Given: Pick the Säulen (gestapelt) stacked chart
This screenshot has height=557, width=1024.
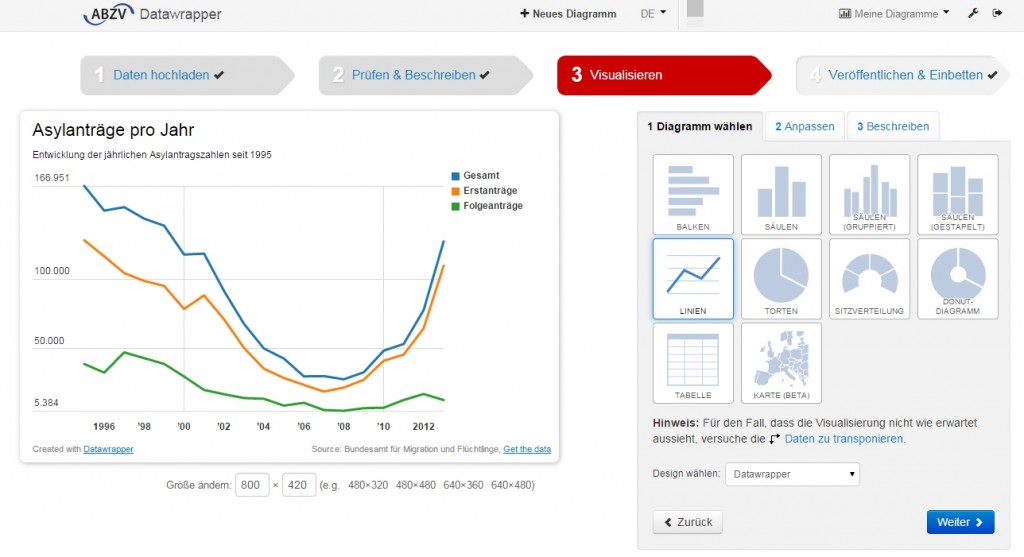Looking at the screenshot, I should 957,195.
